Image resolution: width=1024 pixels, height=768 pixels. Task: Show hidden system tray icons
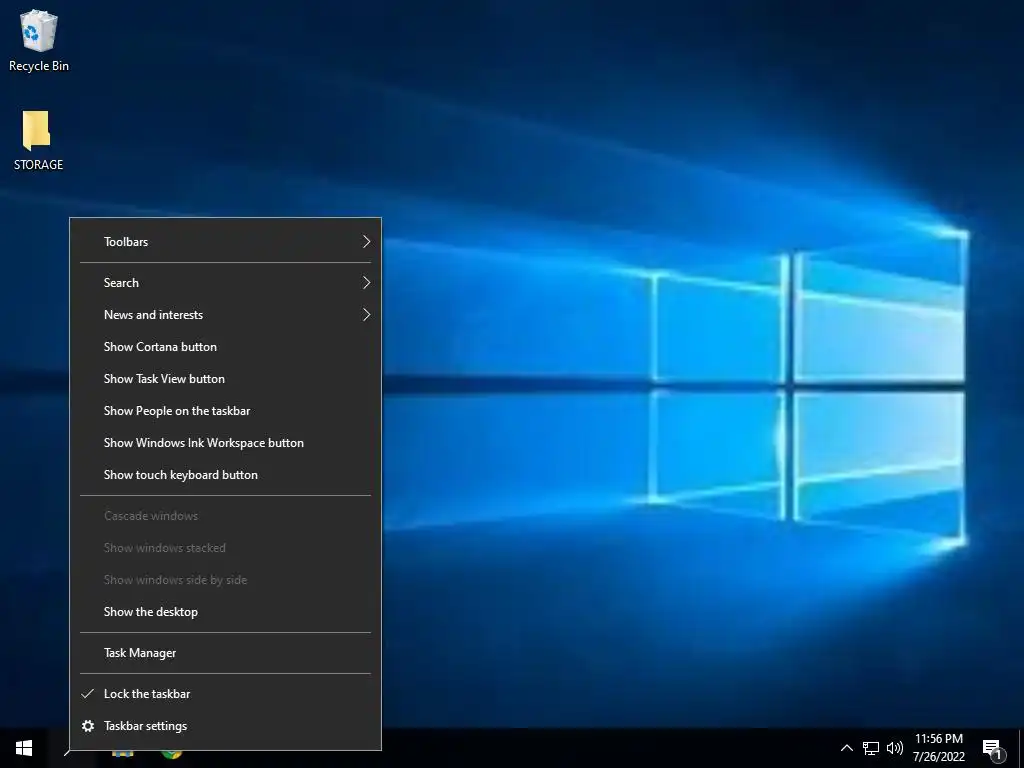(846, 748)
